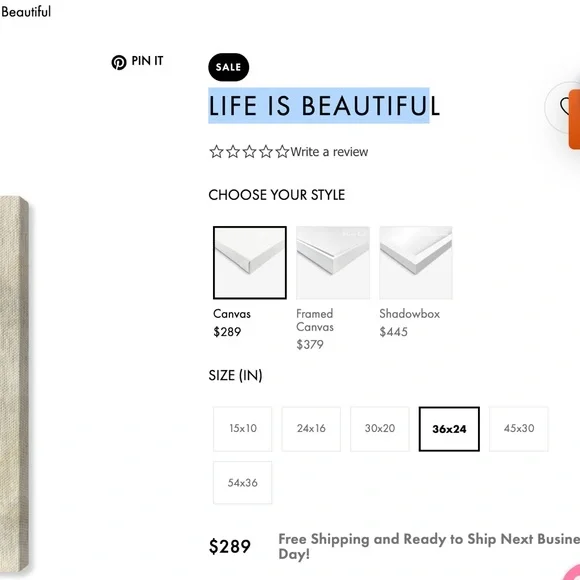
Task: Open the Write a review link
Action: point(329,152)
